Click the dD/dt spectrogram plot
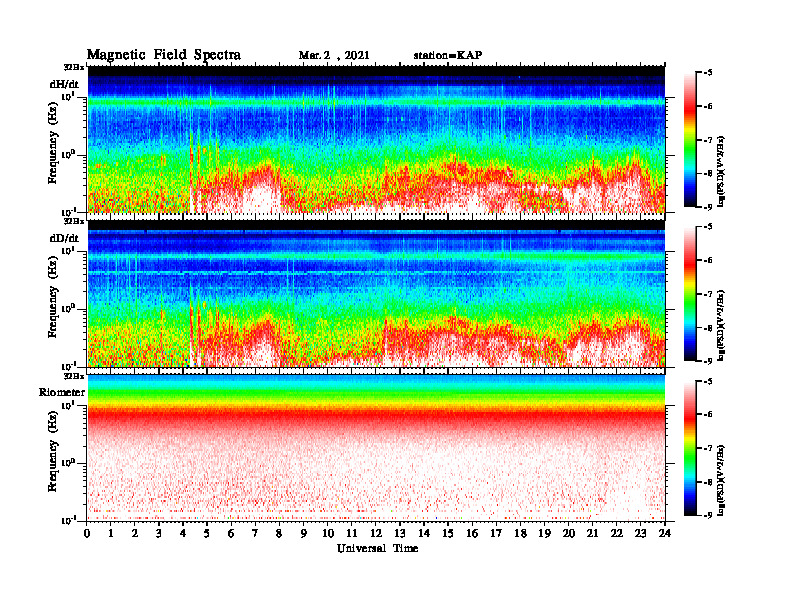Screen dimensions: 792x612 pos(376,293)
